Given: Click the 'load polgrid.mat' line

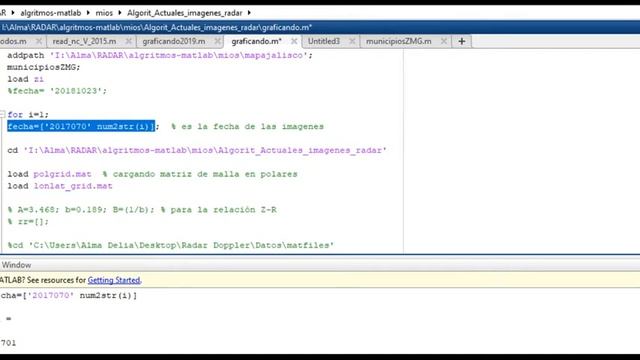Looking at the screenshot, I should point(152,174).
